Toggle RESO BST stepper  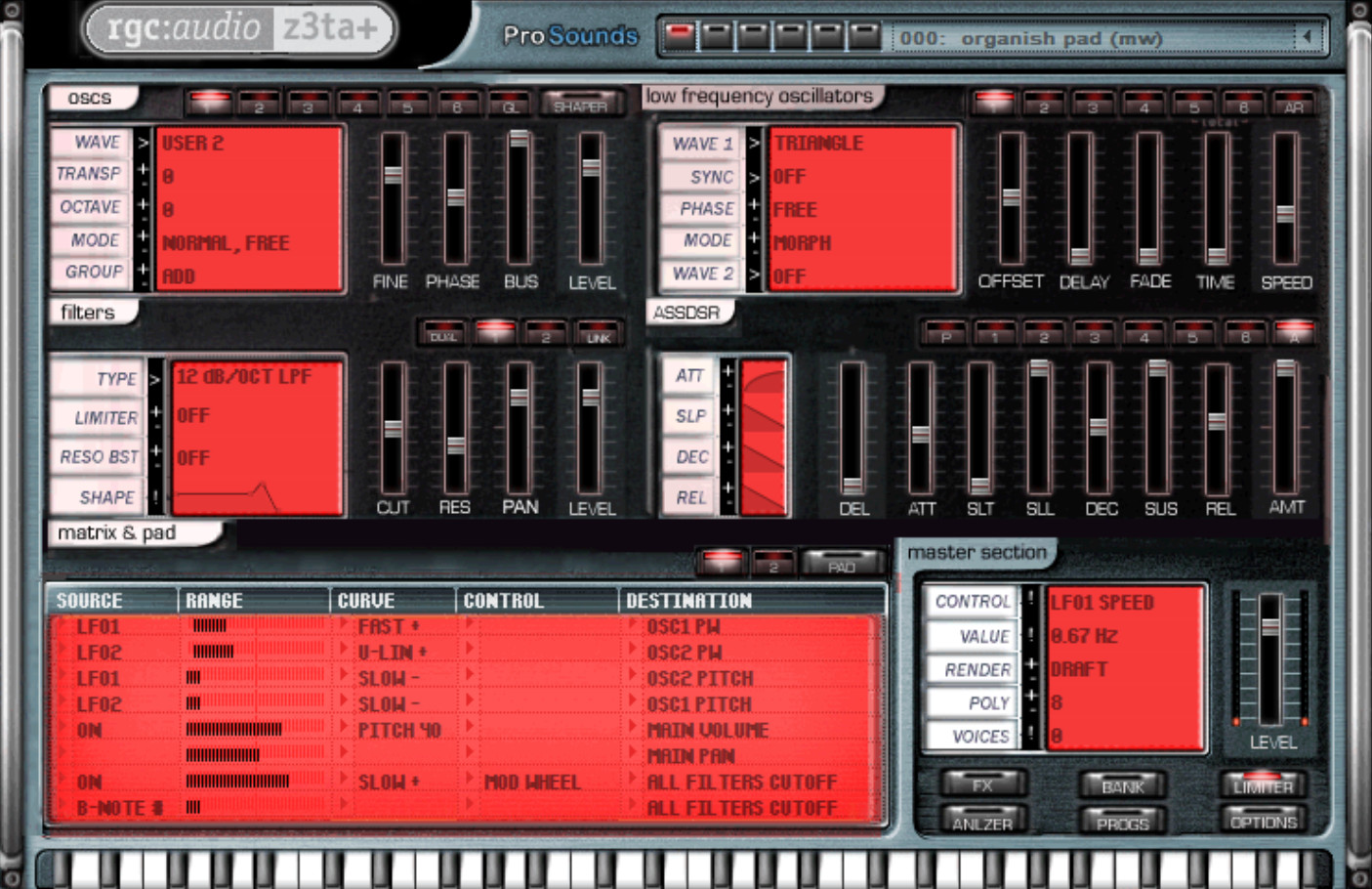(155, 456)
